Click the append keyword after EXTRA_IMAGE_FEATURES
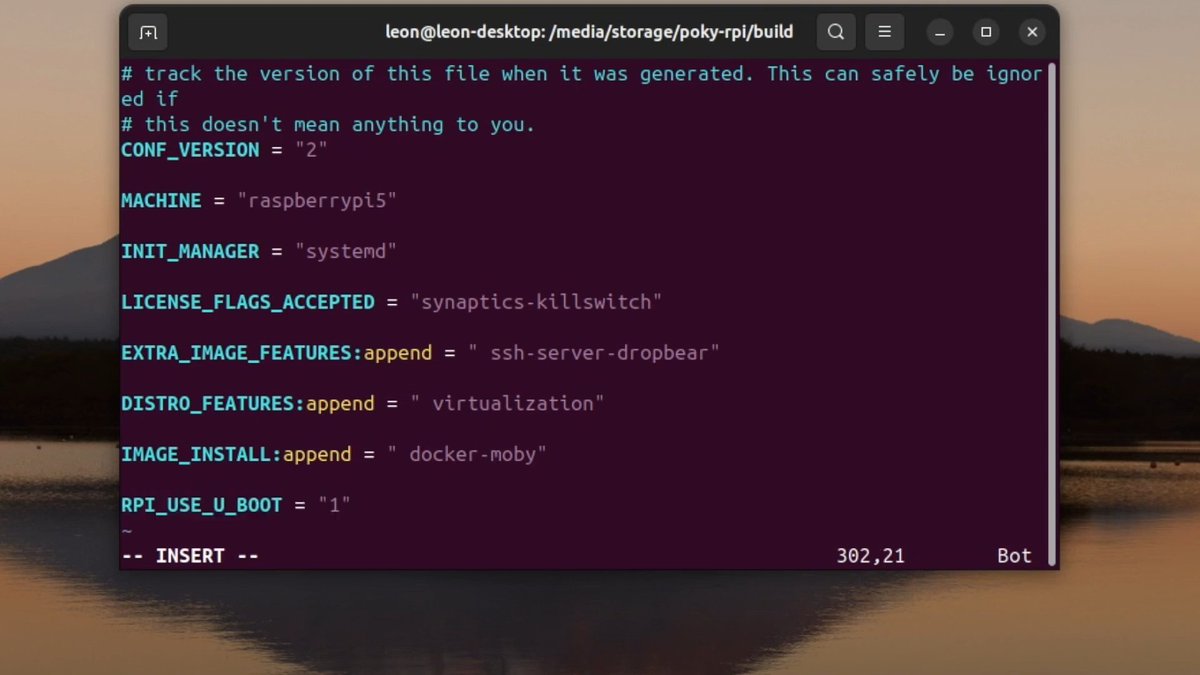1200x675 pixels. (x=398, y=353)
